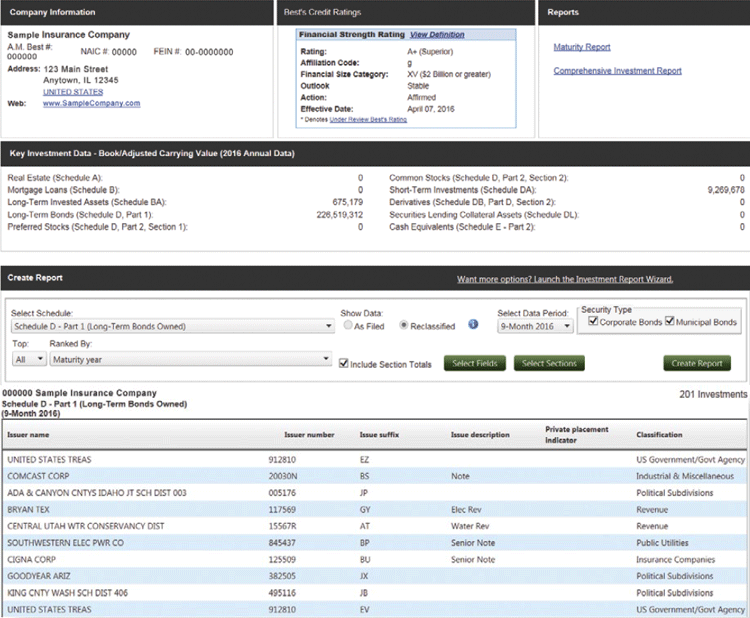Launch the Investment Report Wizard link
This screenshot has width=750, height=618.
(564, 279)
